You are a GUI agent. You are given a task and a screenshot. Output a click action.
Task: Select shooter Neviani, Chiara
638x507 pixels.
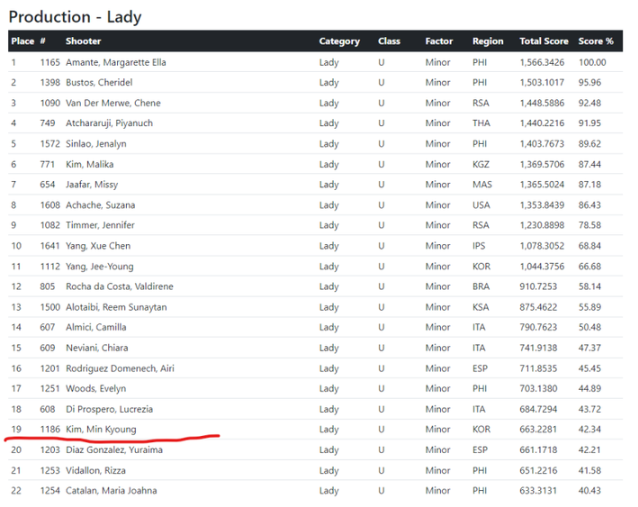(97, 347)
